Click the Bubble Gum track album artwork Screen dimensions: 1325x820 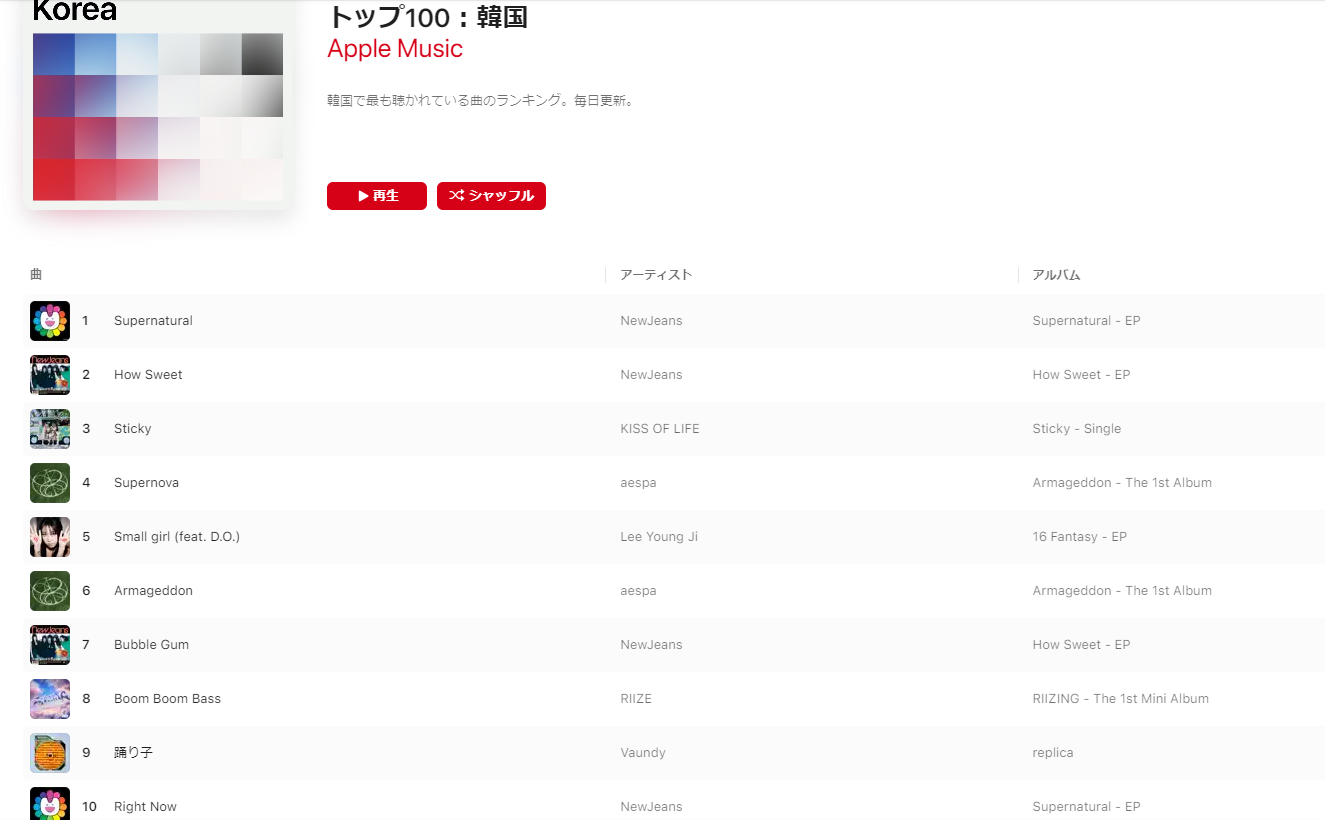[50, 645]
